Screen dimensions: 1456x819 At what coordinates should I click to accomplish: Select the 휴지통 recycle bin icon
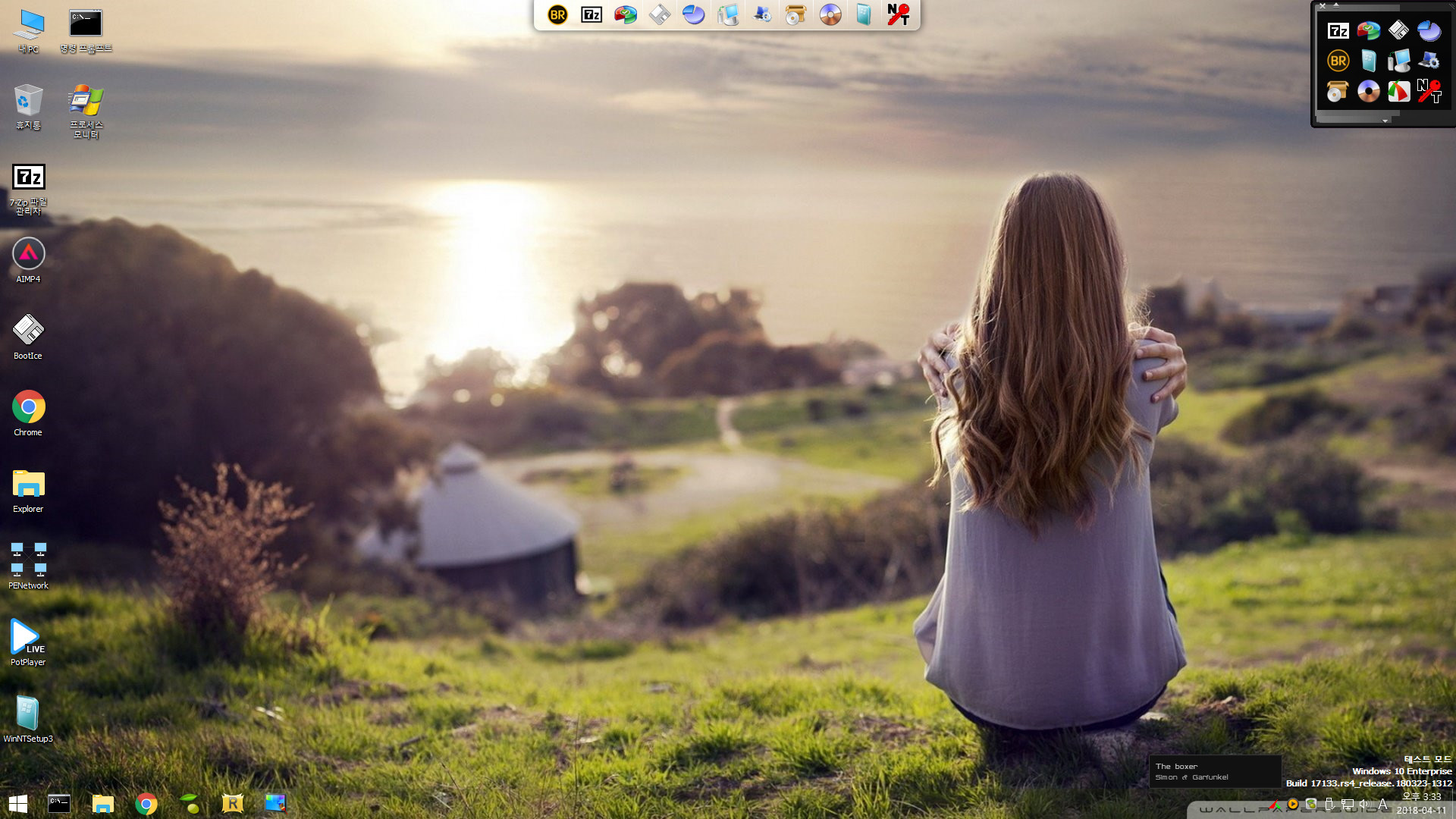click(x=28, y=107)
